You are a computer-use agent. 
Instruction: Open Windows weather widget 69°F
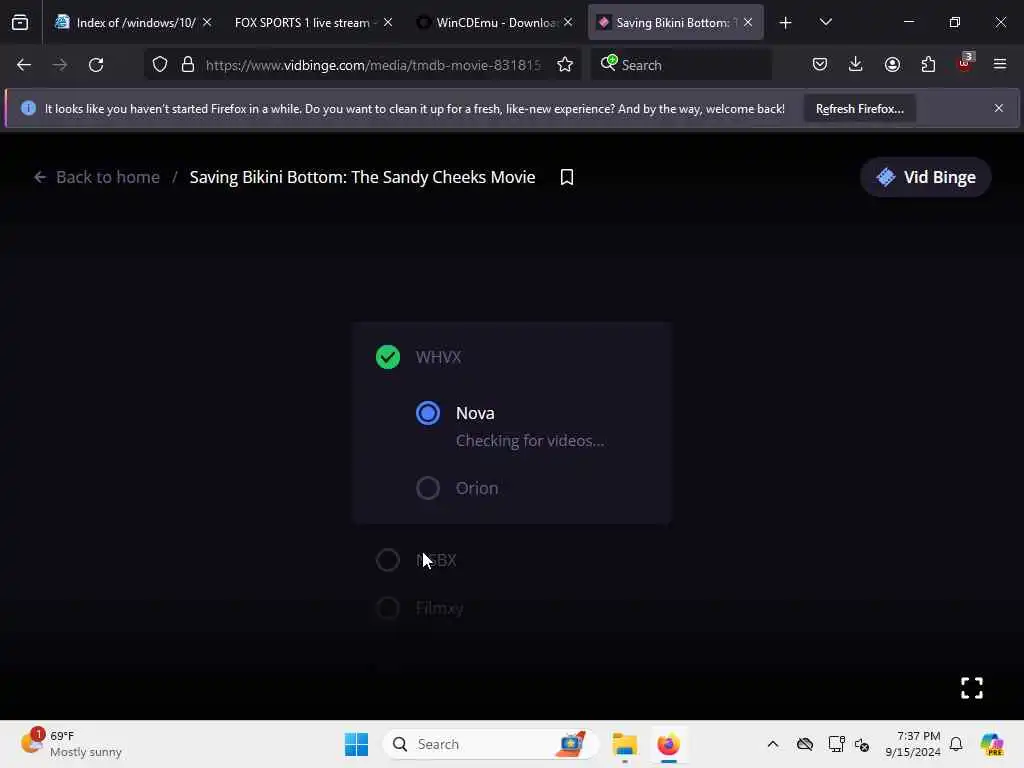(72, 744)
